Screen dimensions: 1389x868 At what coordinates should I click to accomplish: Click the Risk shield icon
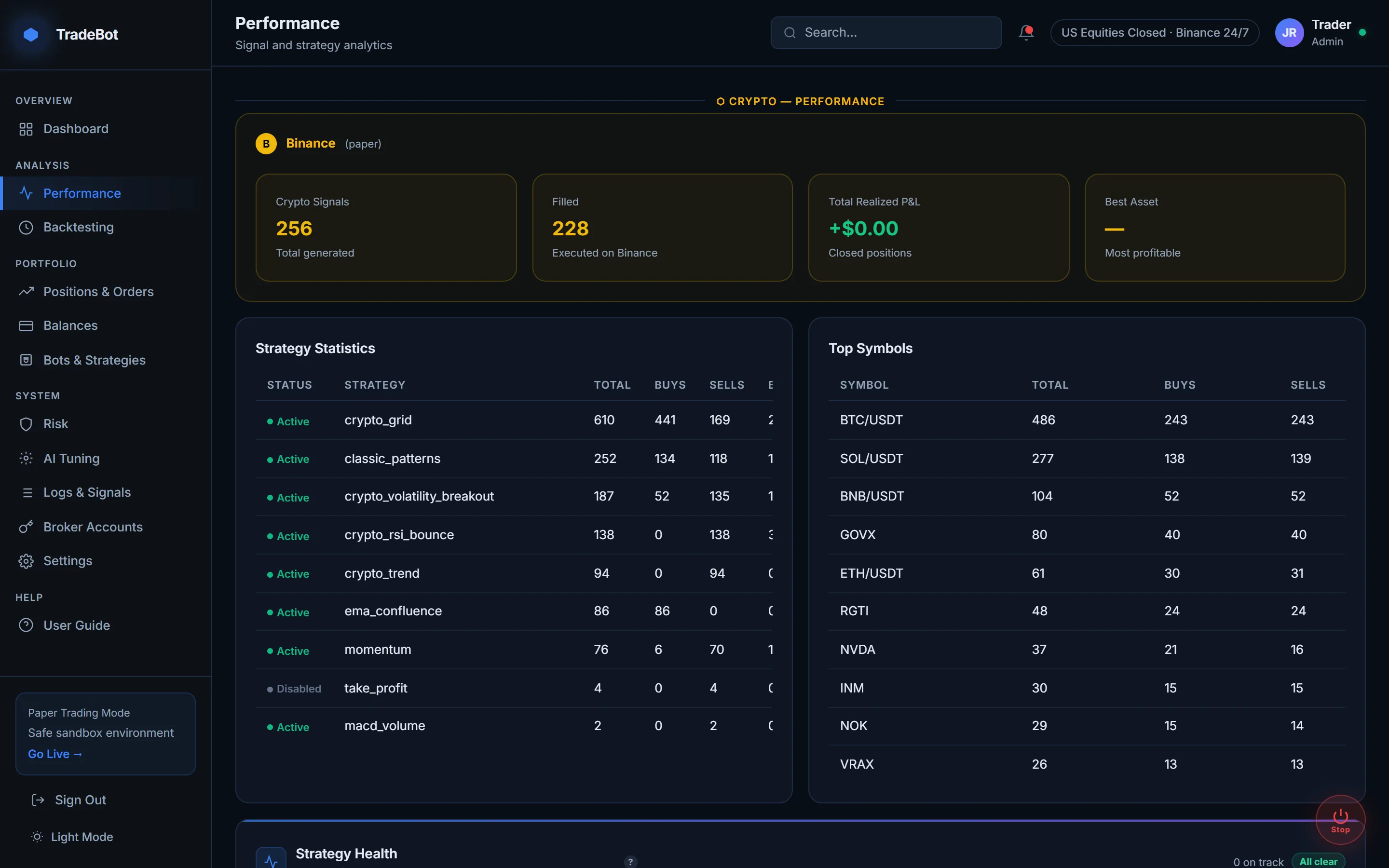pyautogui.click(x=26, y=424)
